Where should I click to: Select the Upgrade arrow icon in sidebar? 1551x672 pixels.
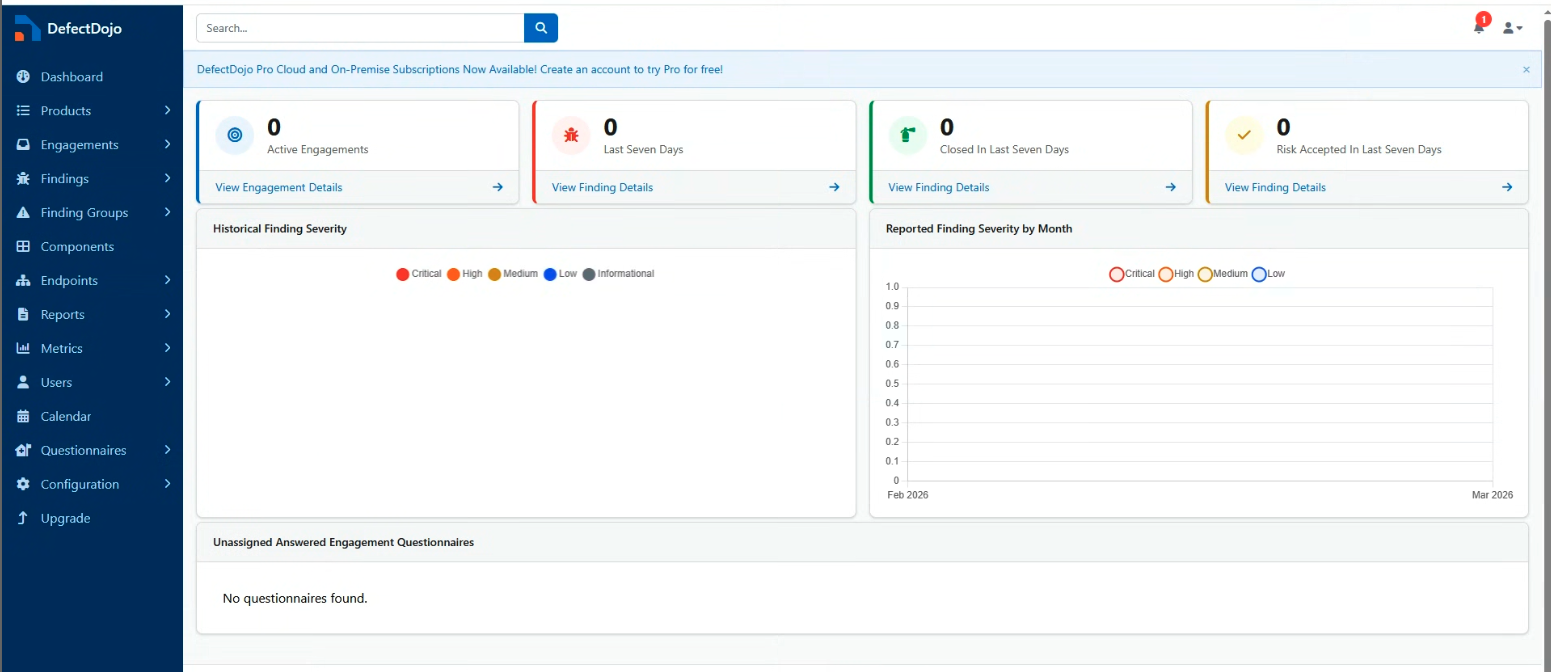click(x=22, y=518)
